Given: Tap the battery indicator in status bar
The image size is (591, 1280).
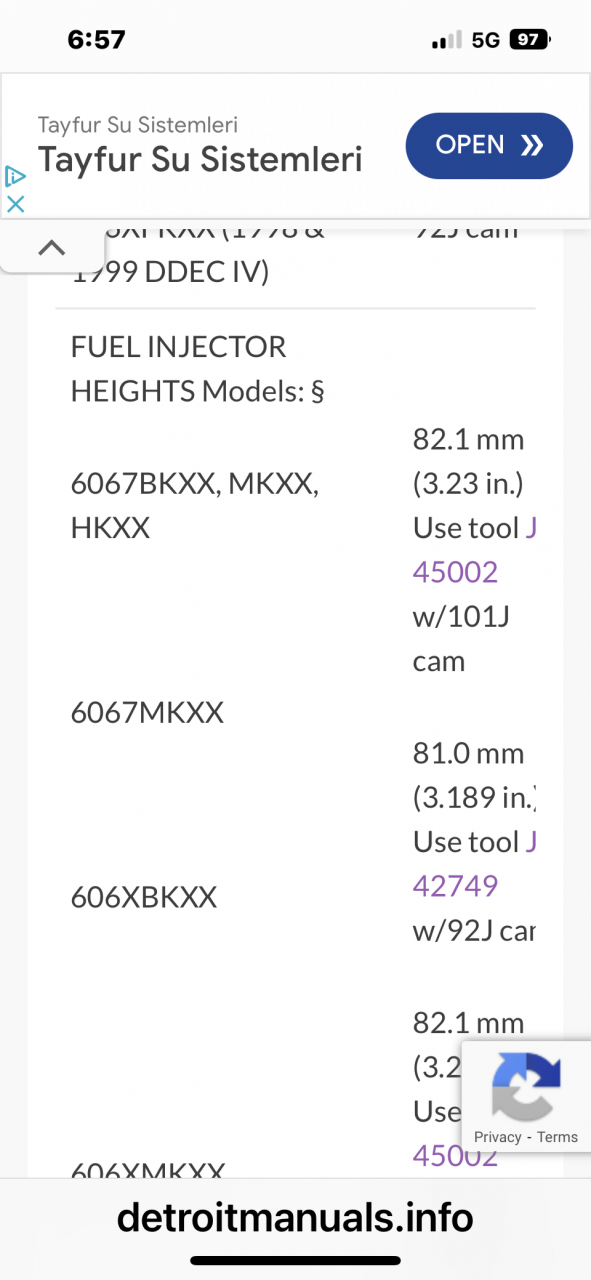Looking at the screenshot, I should [x=530, y=40].
